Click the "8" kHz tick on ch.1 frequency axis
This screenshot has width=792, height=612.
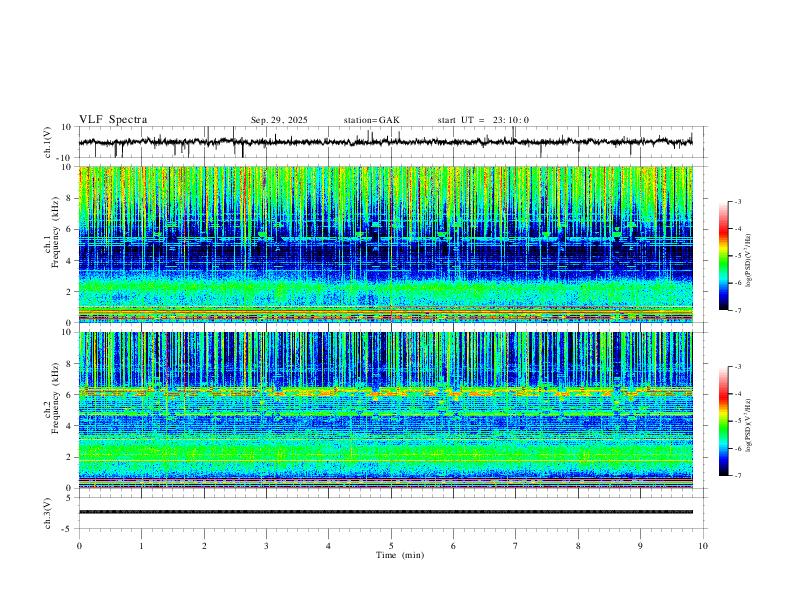click(x=69, y=198)
